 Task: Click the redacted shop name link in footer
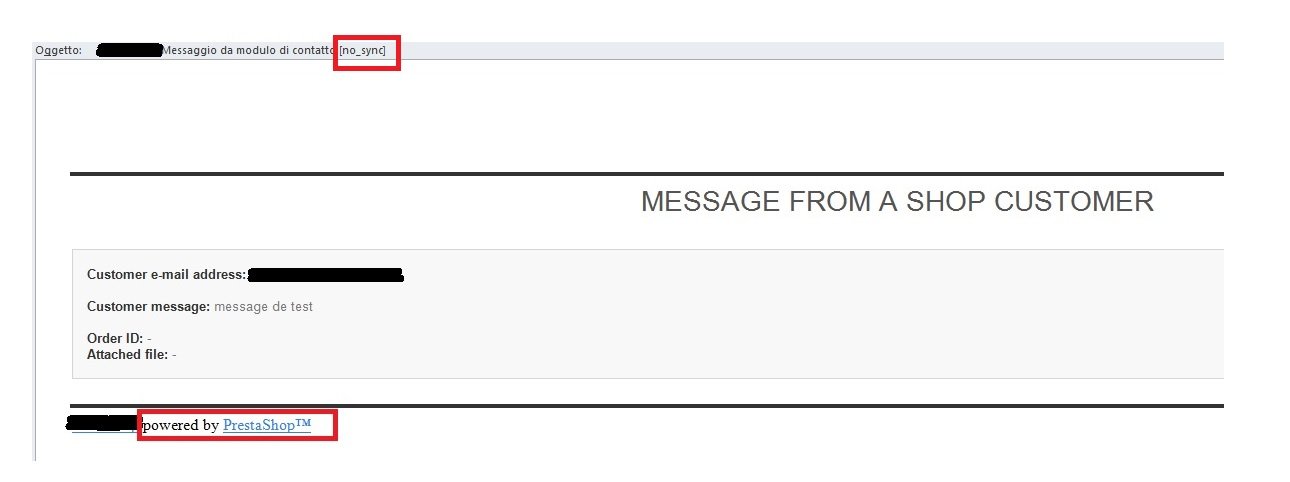tap(100, 424)
